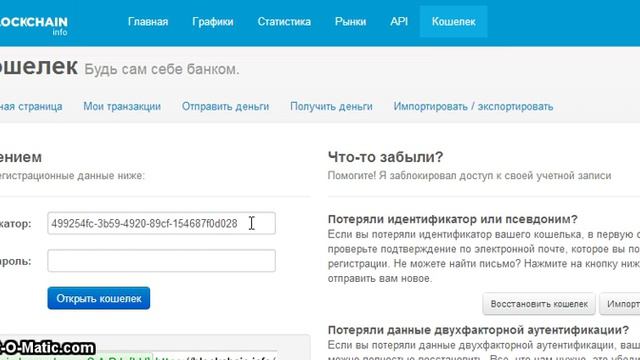Open Импортировать / экспортировать tab

473,107
